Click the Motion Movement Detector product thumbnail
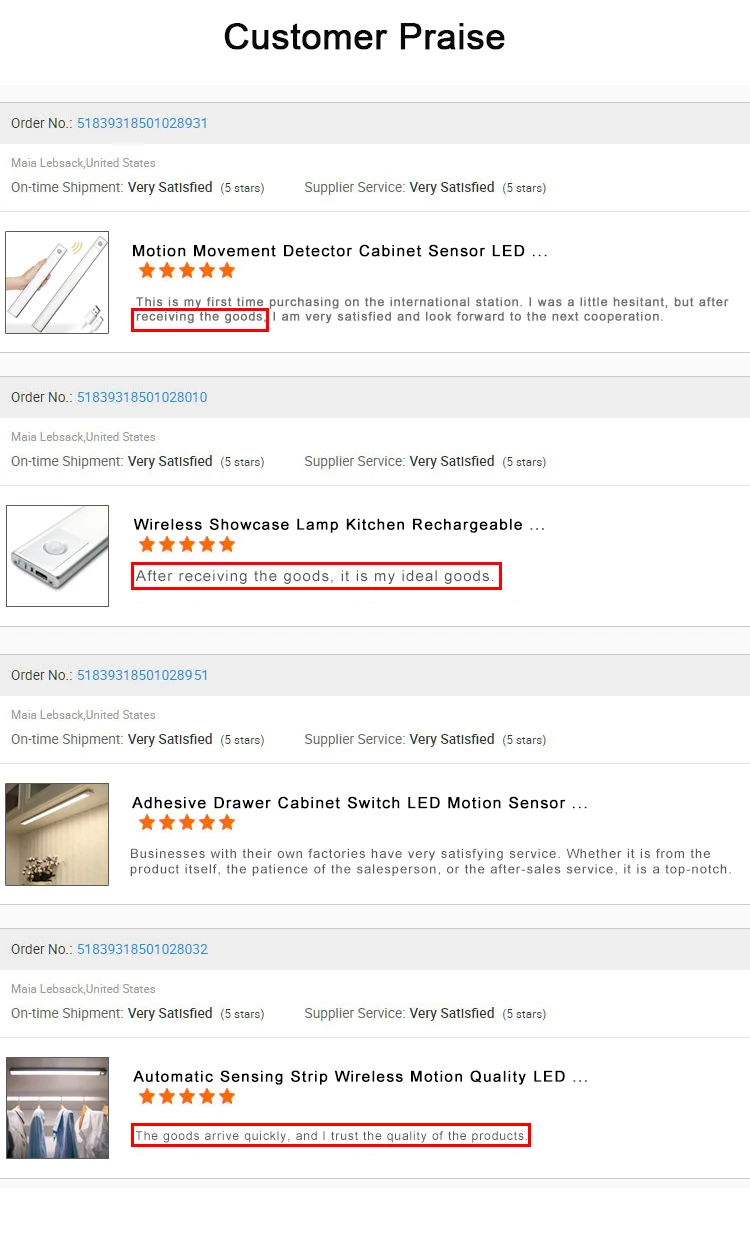750x1253 pixels. point(57,282)
